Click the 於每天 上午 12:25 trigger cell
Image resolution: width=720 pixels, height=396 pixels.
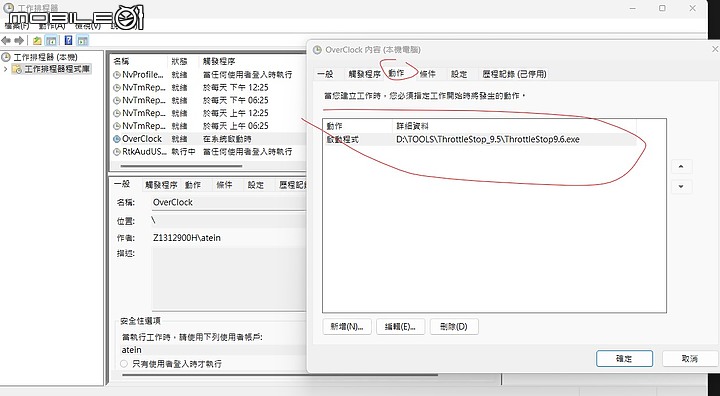[236, 113]
